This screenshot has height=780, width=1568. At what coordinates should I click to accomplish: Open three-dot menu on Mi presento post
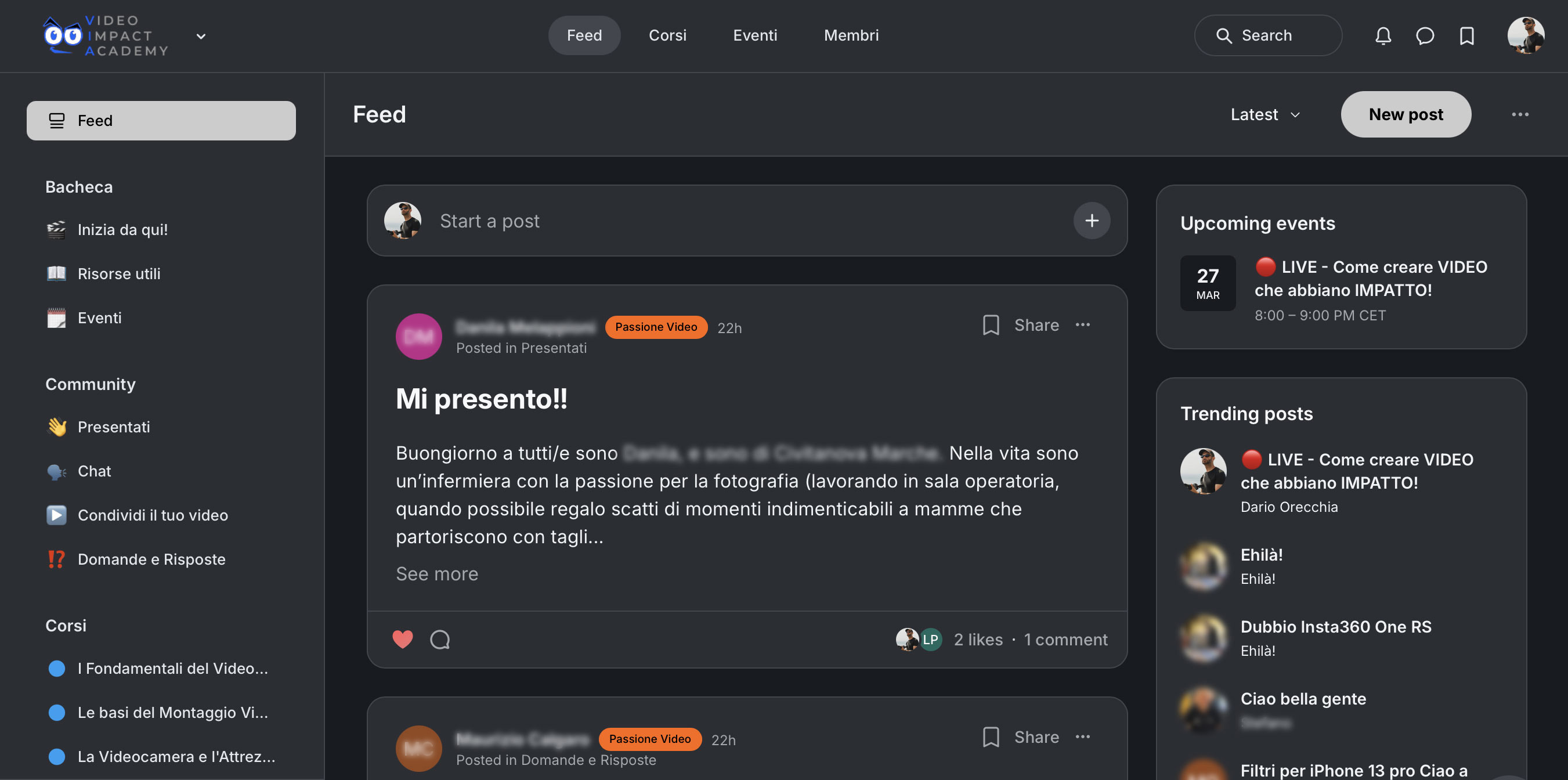[x=1082, y=324]
